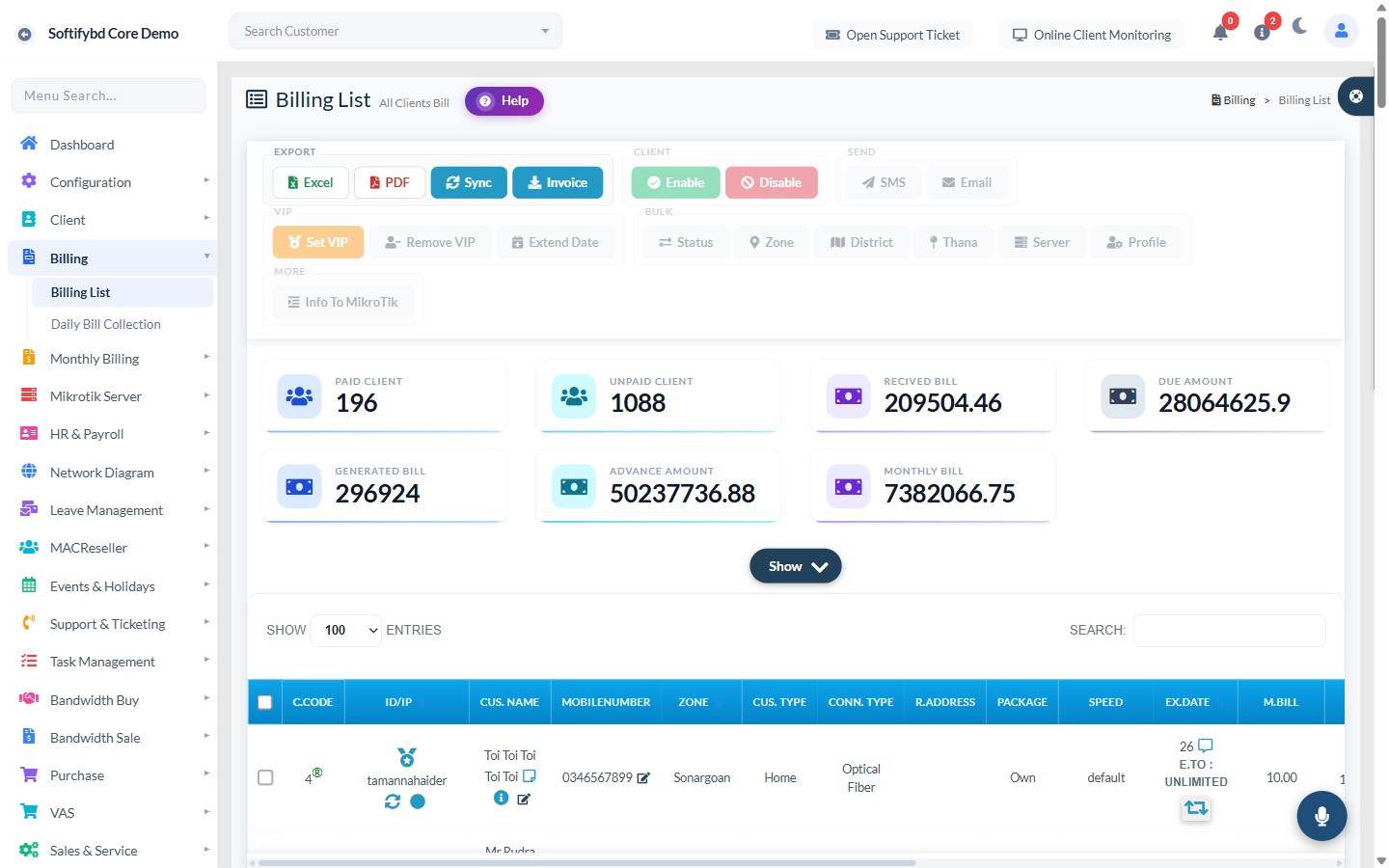Click the page vertical scrollbar
Image resolution: width=1389 pixels, height=868 pixels.
point(1380,63)
